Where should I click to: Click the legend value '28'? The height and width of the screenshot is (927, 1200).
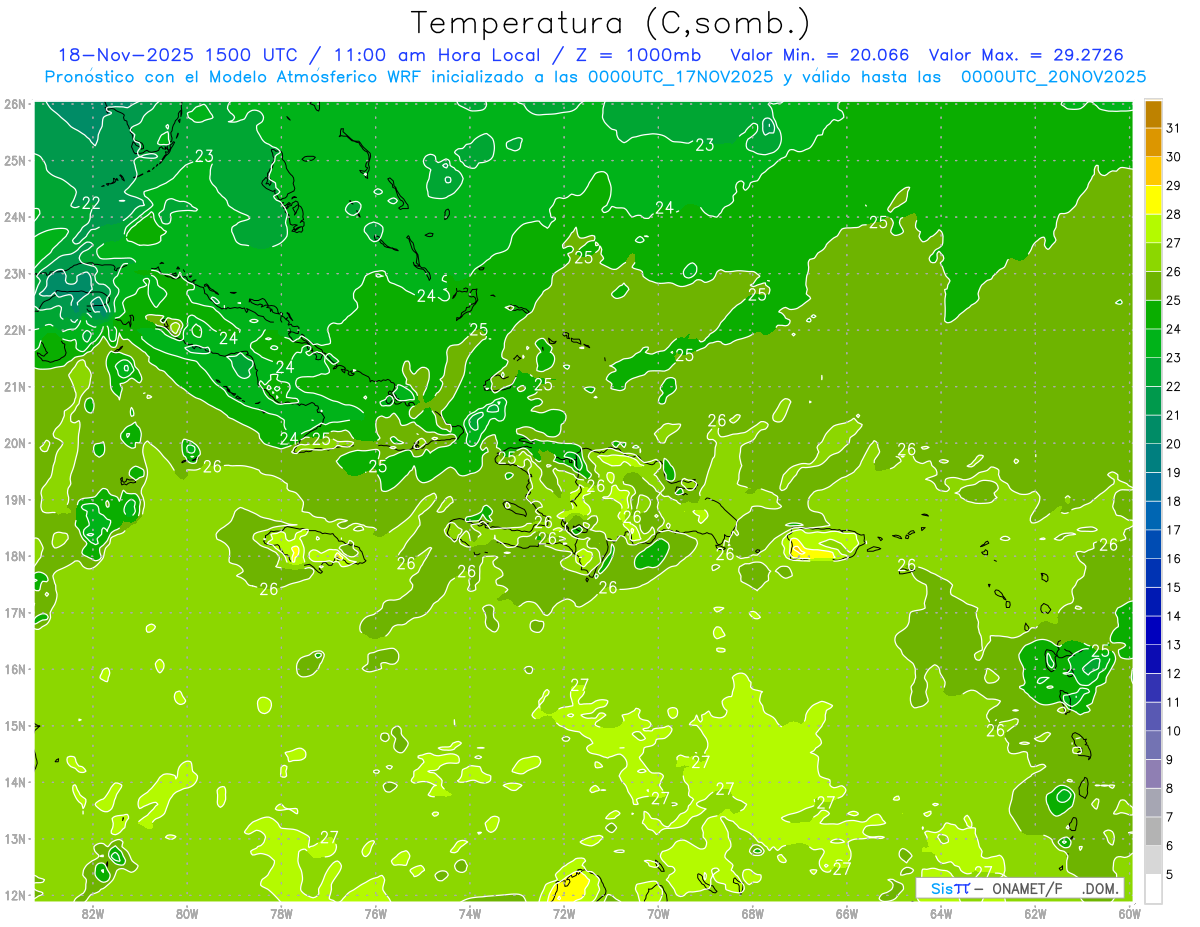tap(1173, 214)
